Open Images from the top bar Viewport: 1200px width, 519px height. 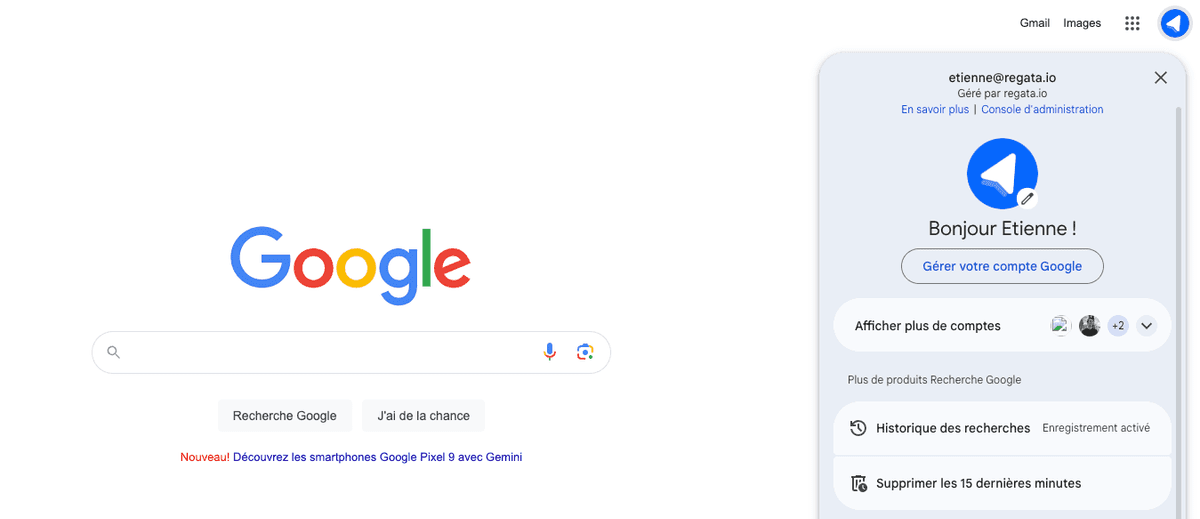coord(1082,23)
